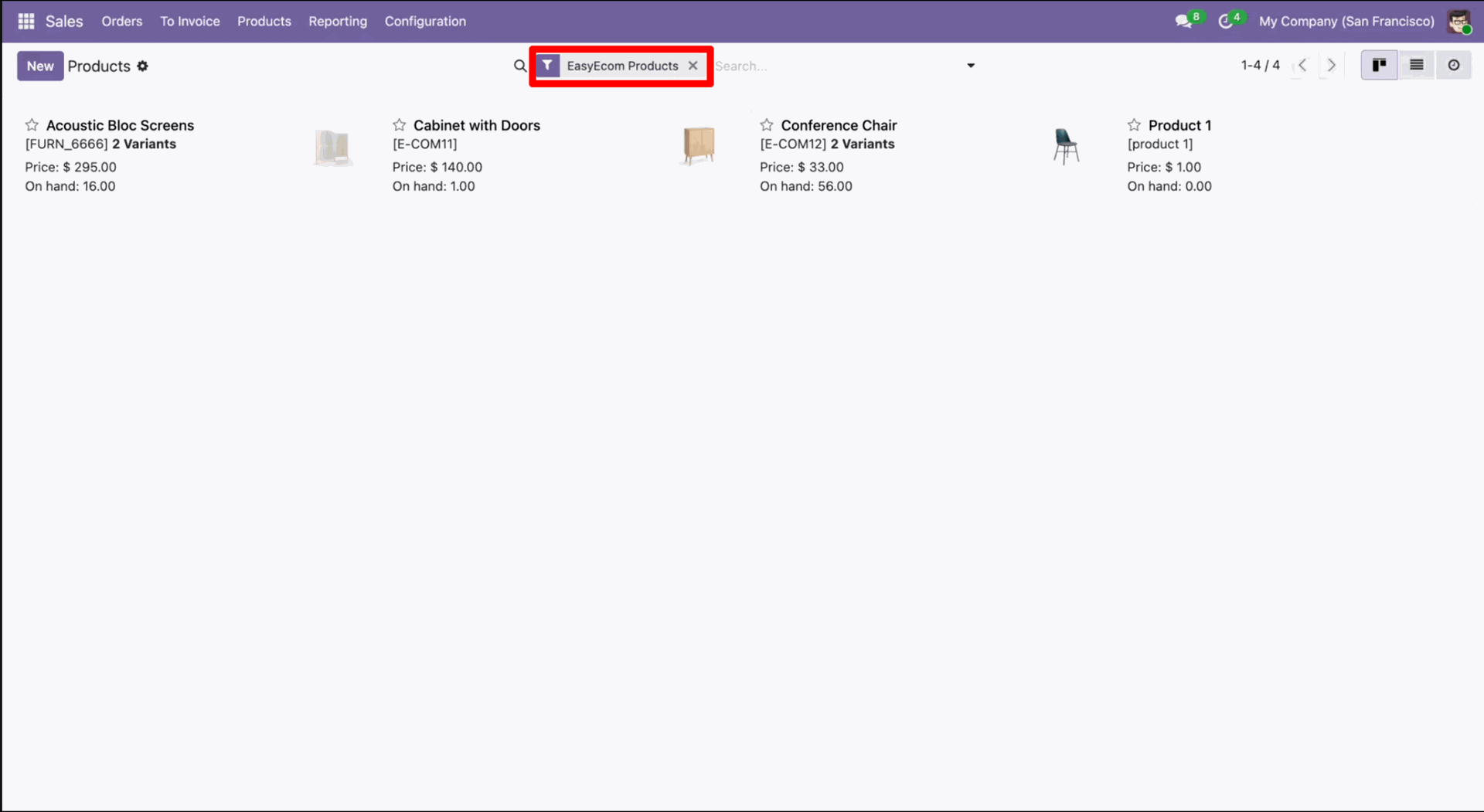Image resolution: width=1484 pixels, height=812 pixels.
Task: Expand the search options dropdown arrow
Action: click(971, 66)
